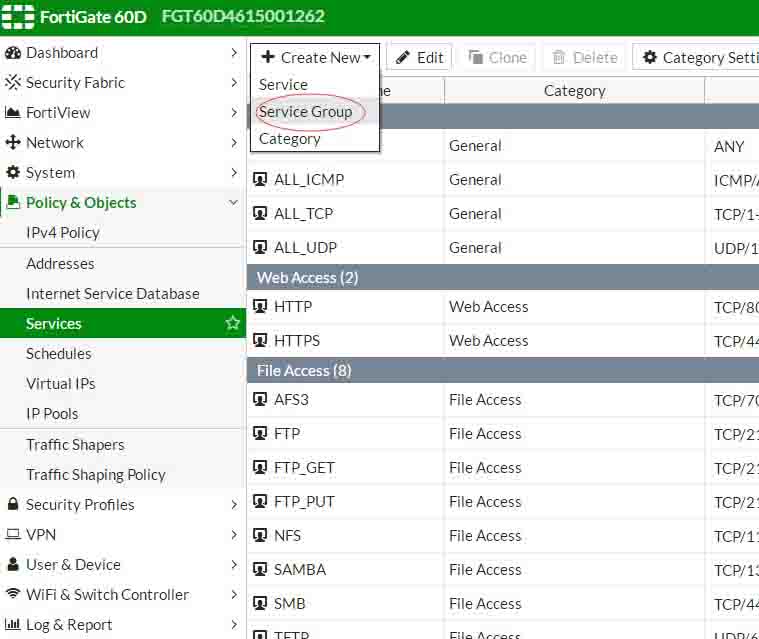
Task: Click the Category column header
Action: click(575, 91)
